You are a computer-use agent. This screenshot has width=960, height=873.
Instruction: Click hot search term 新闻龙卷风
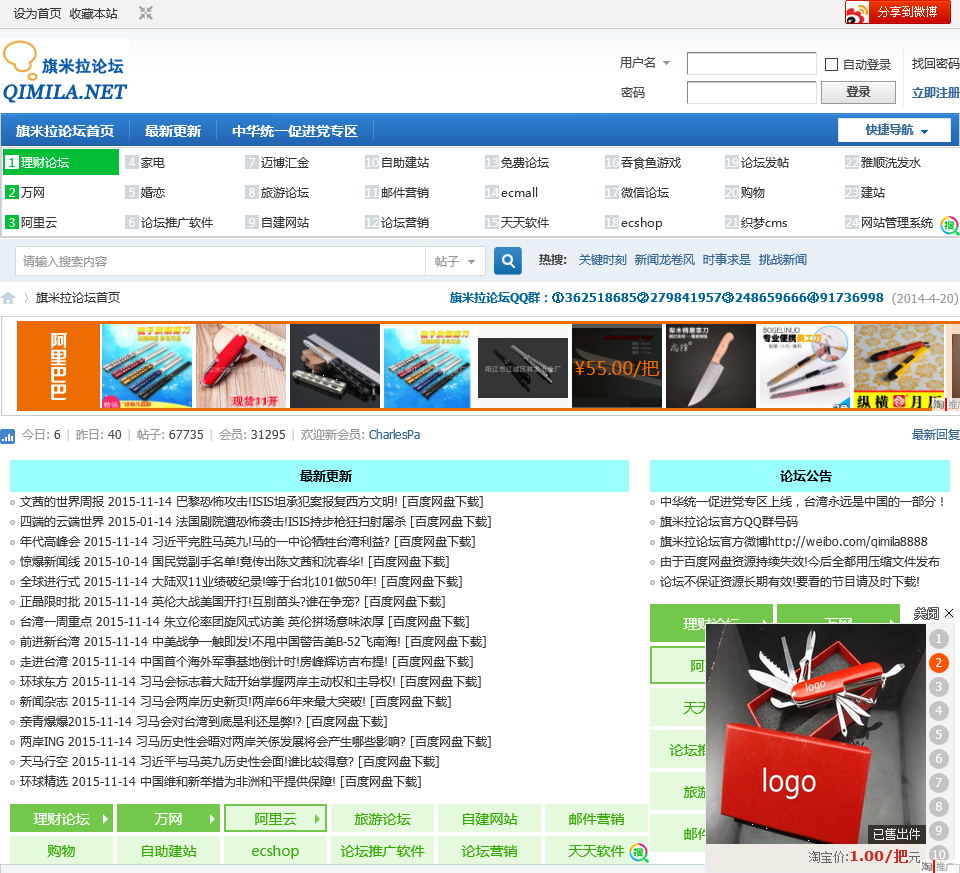[664, 260]
